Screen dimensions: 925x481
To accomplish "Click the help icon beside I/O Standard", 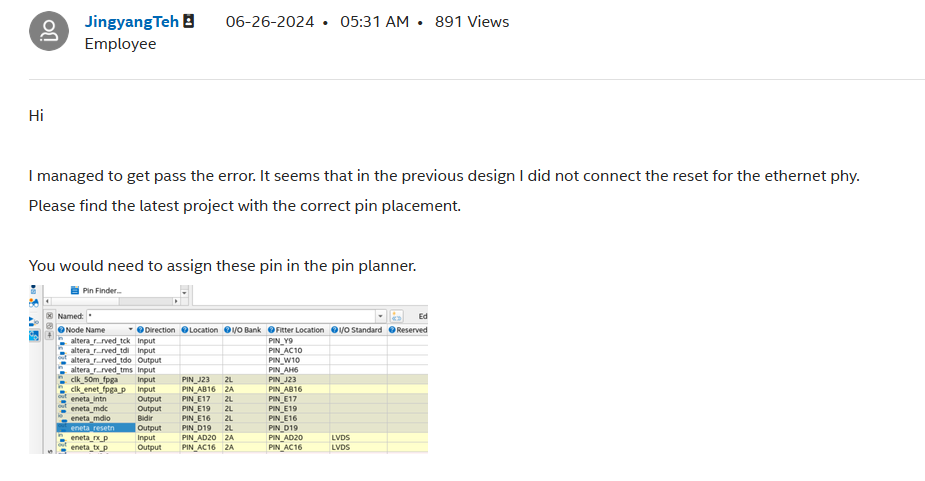I will (335, 330).
